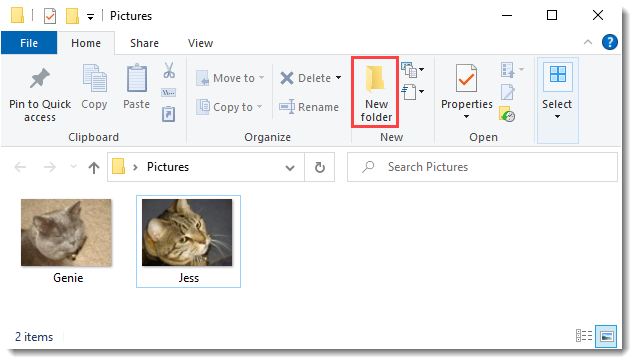
Task: Click the History icon in Open group
Action: click(507, 114)
